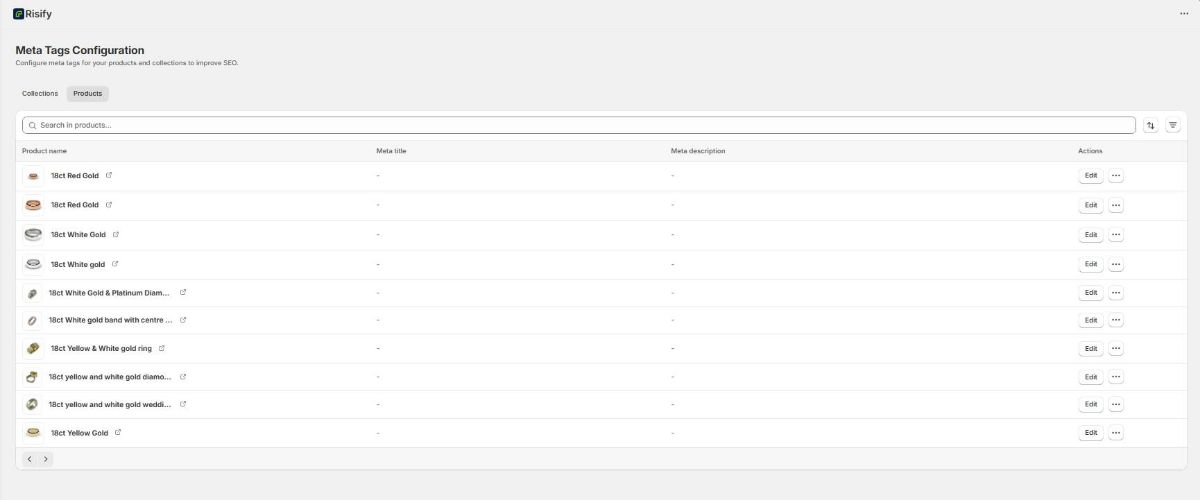Image resolution: width=1200 pixels, height=500 pixels.
Task: Open external link for 18ct Yellow Gold
Action: (x=118, y=433)
